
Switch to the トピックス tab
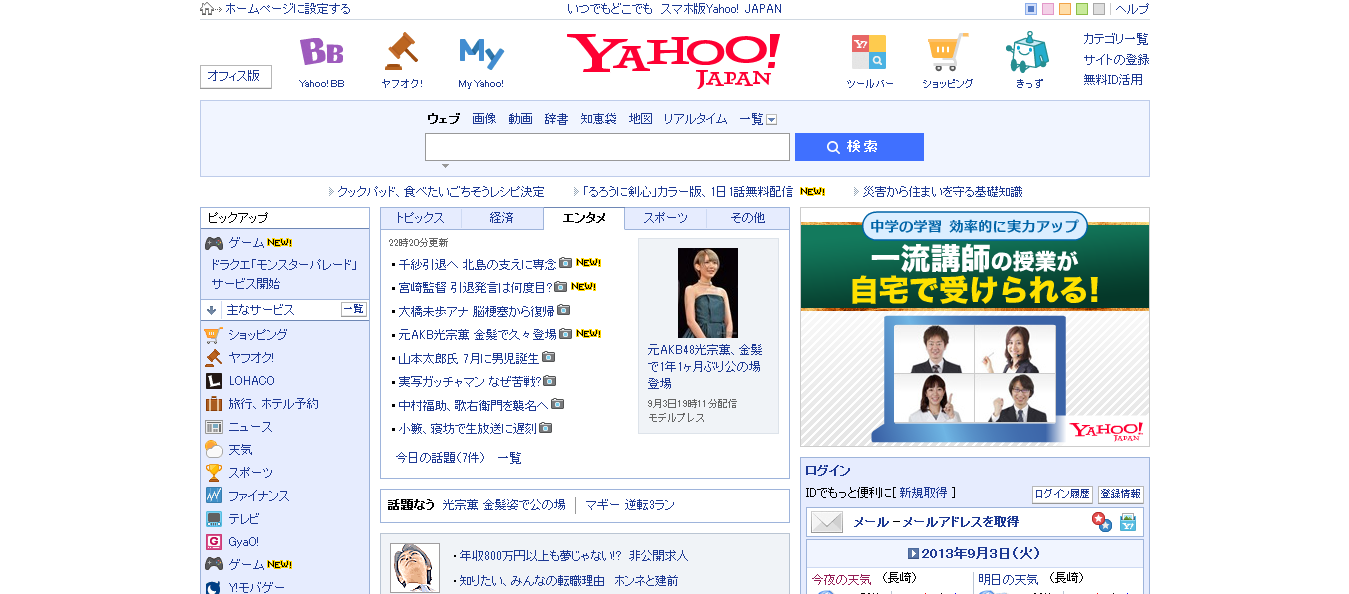[x=420, y=218]
